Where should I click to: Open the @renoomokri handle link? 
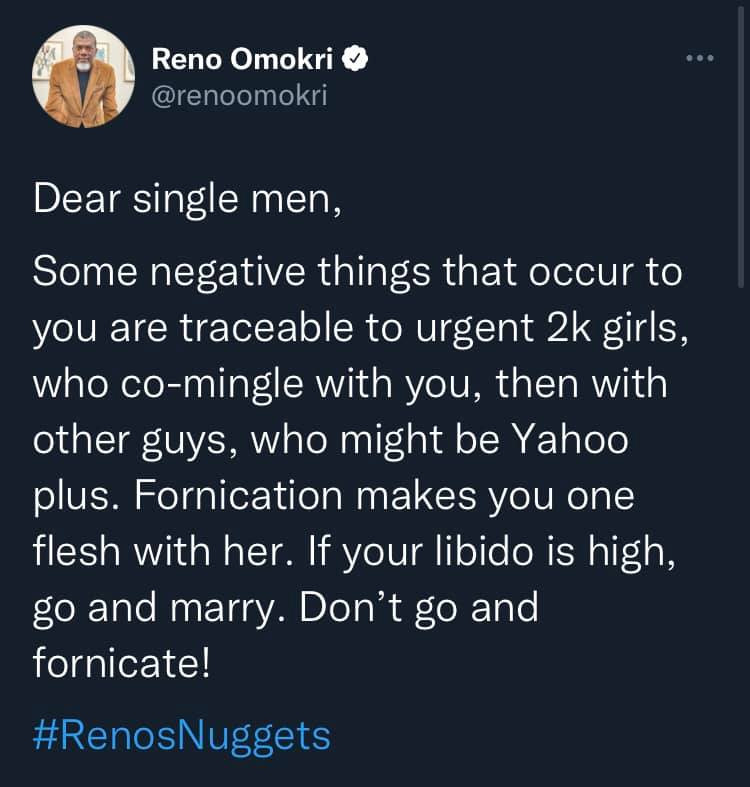coord(239,96)
